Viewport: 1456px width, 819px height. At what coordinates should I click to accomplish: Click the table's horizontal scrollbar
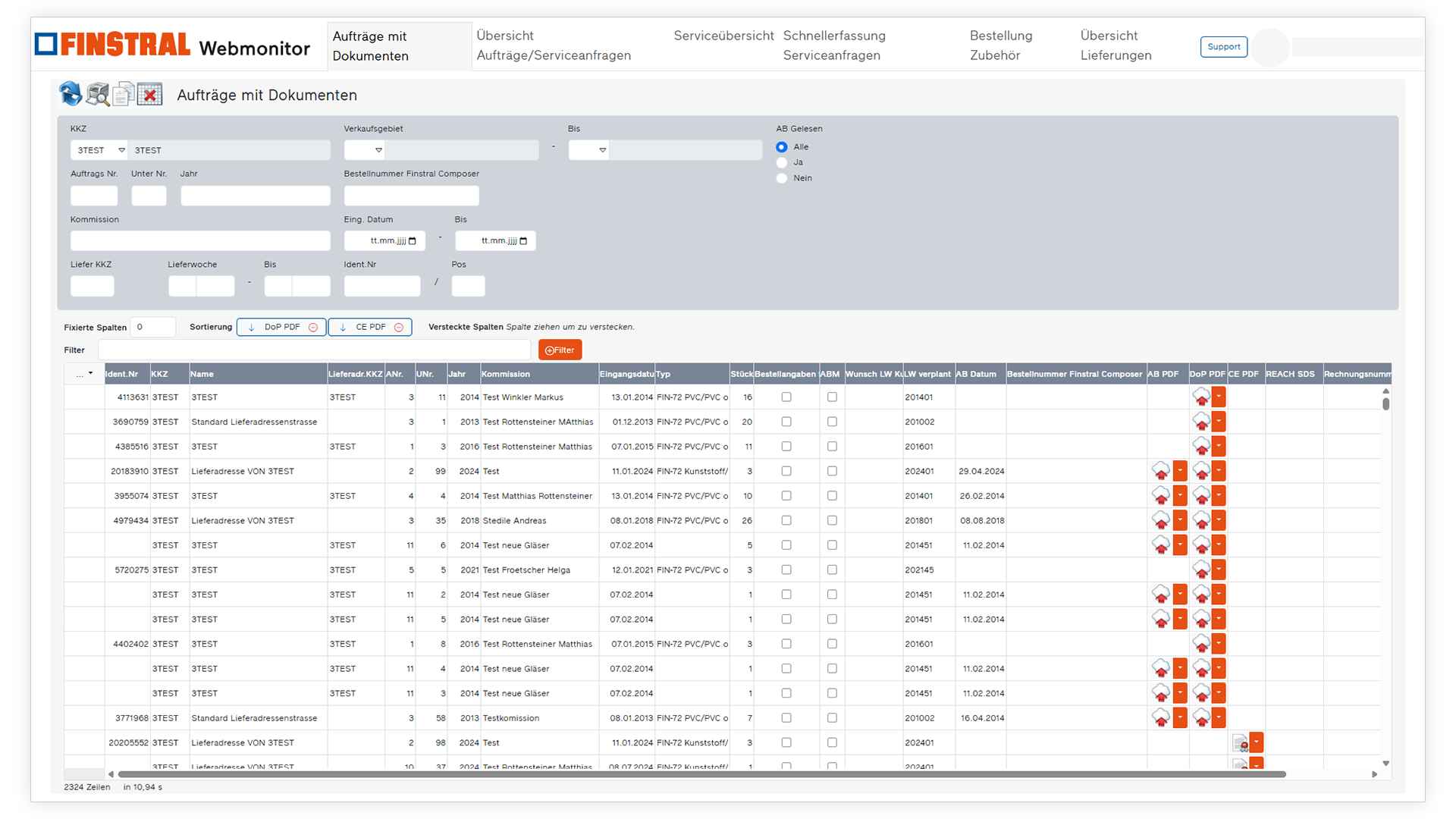pos(701,774)
